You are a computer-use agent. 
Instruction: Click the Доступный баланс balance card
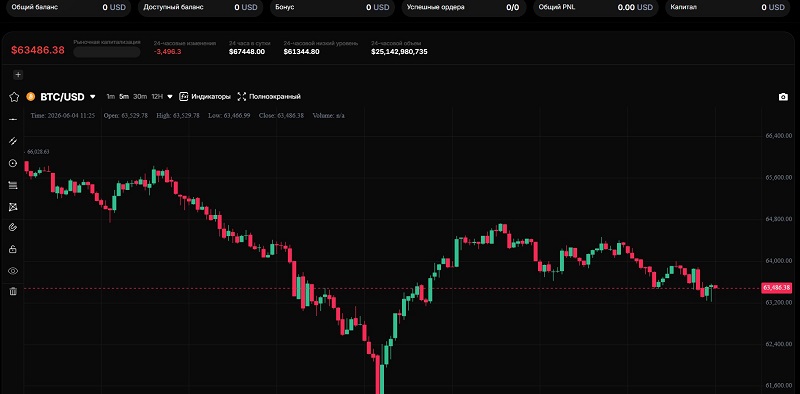(x=201, y=7)
